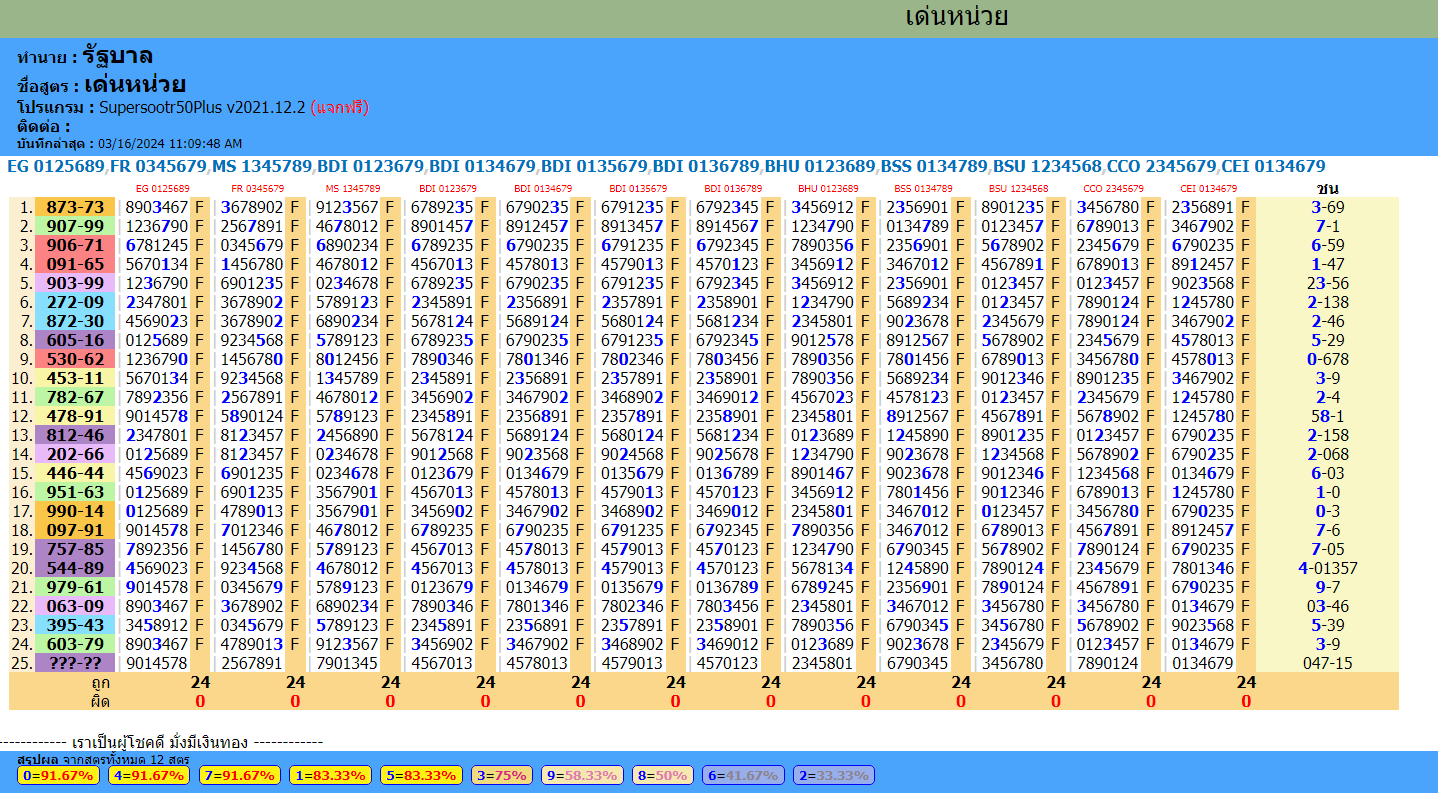
Task: Click the 4=91.67% summary badge
Action: point(149,775)
